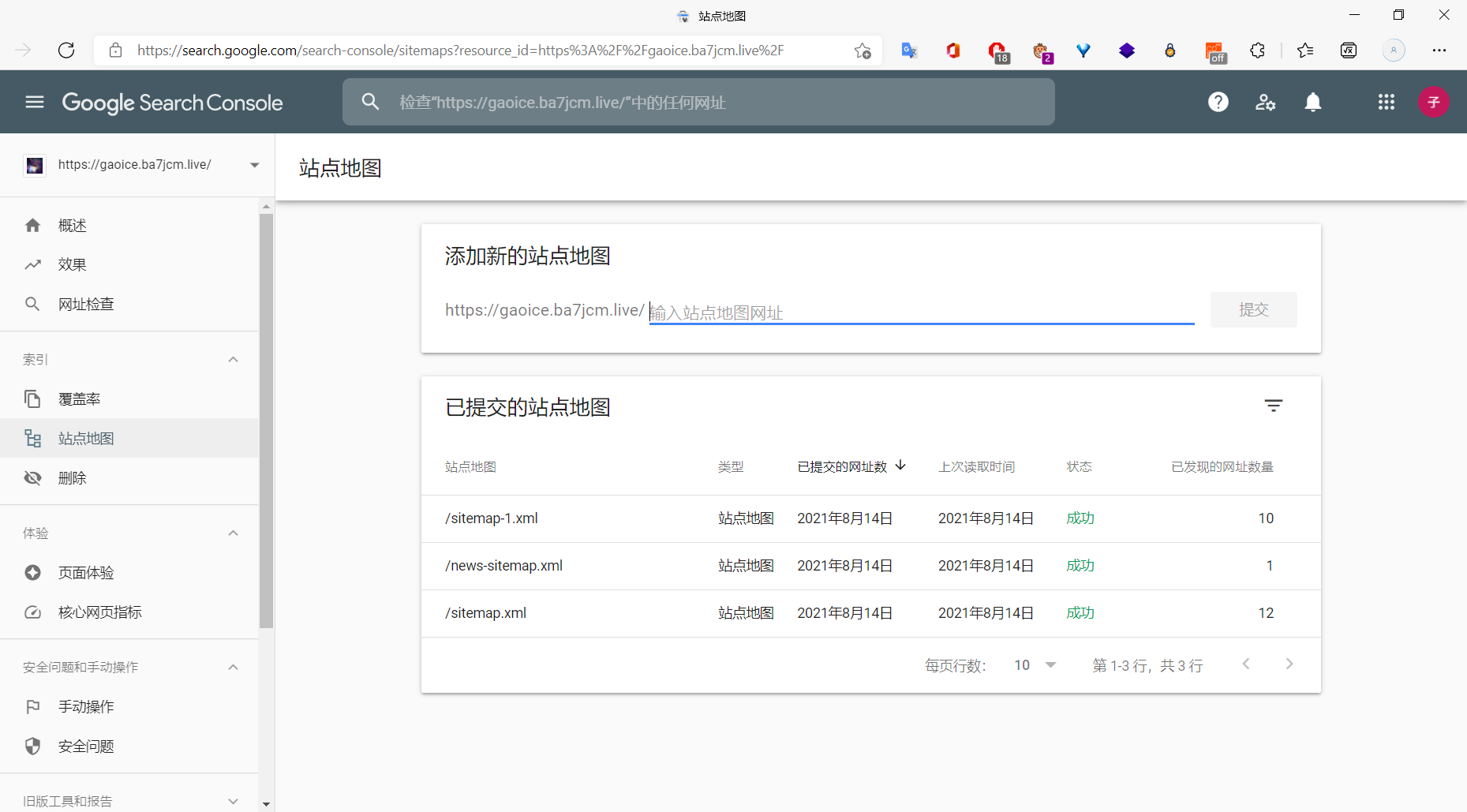The width and height of the screenshot is (1467, 812).
Task: Click the sort arrow on 已提交的网址数 column
Action: (900, 466)
